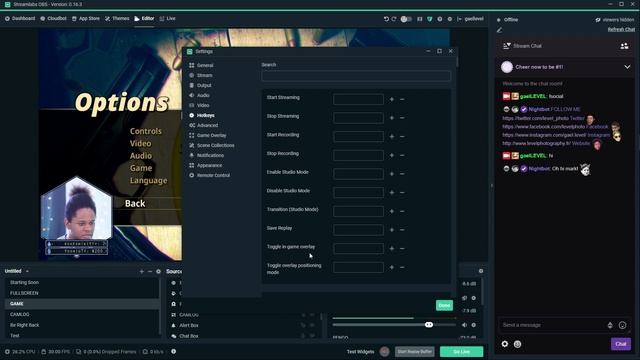The image size is (640, 360).
Task: Click the Start Streaming hotkey field
Action: pyautogui.click(x=358, y=99)
